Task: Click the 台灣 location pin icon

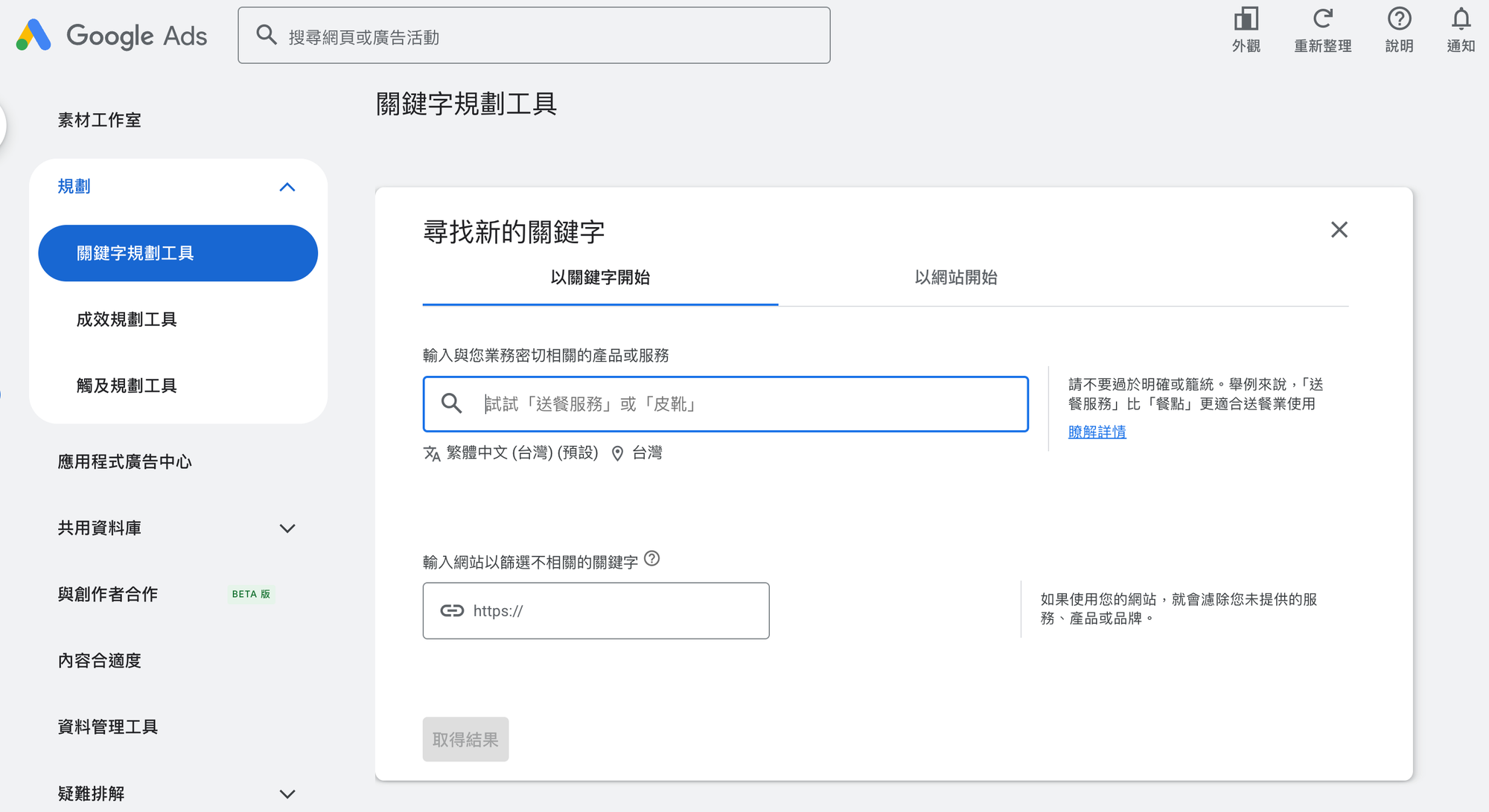Action: [x=617, y=453]
